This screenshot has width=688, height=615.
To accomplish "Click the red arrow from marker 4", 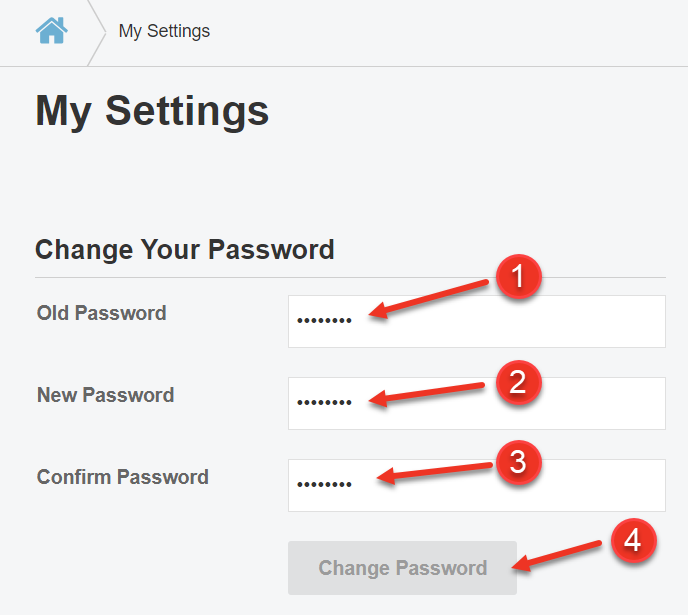I will 560,556.
